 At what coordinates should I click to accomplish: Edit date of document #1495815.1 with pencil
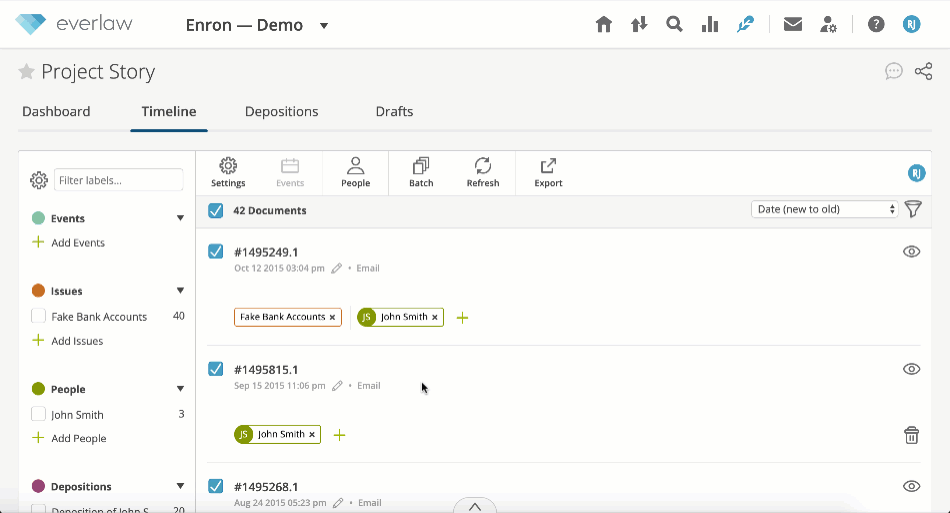point(337,385)
